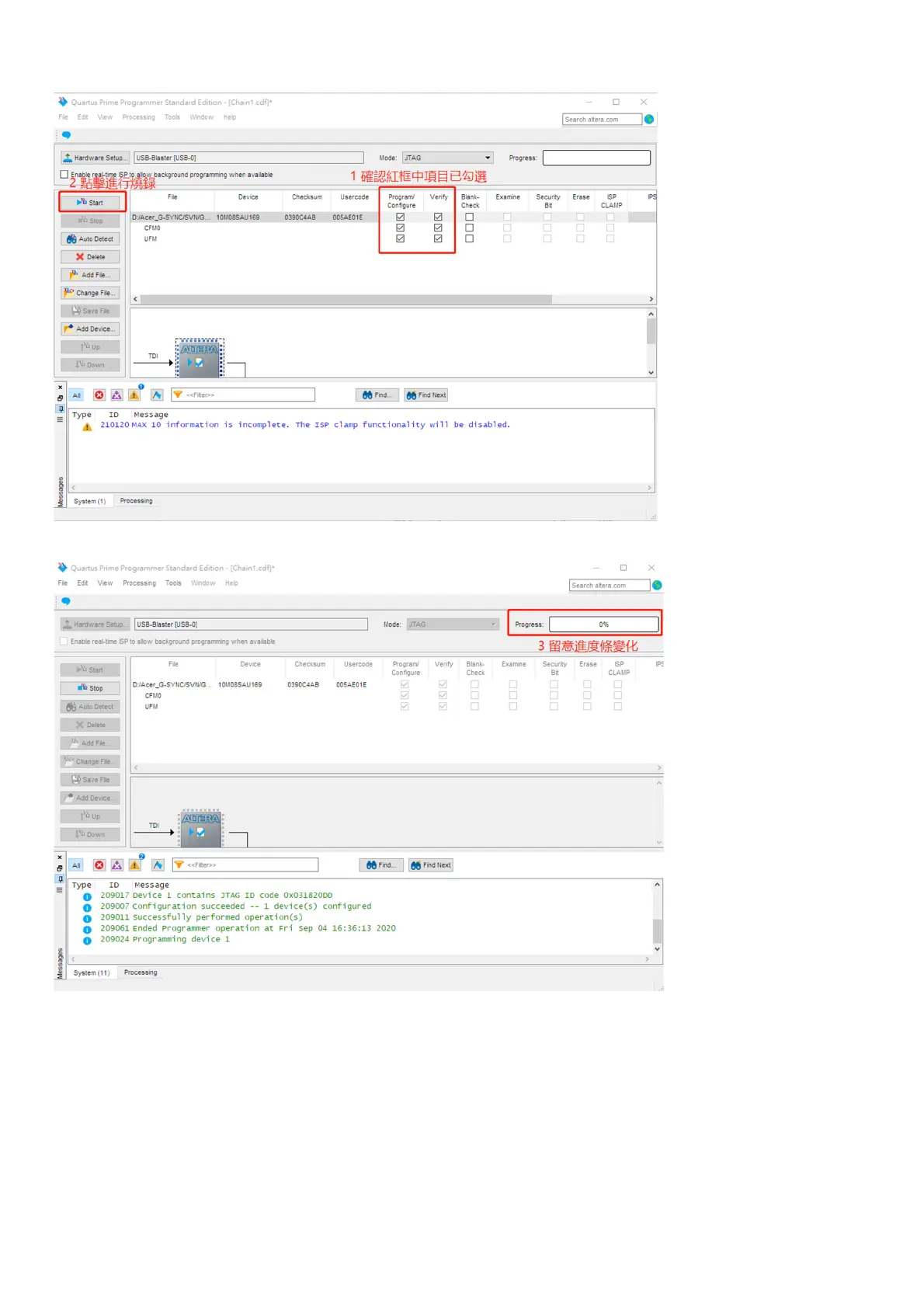Click blue chat bubble icon, lower window

66,601
